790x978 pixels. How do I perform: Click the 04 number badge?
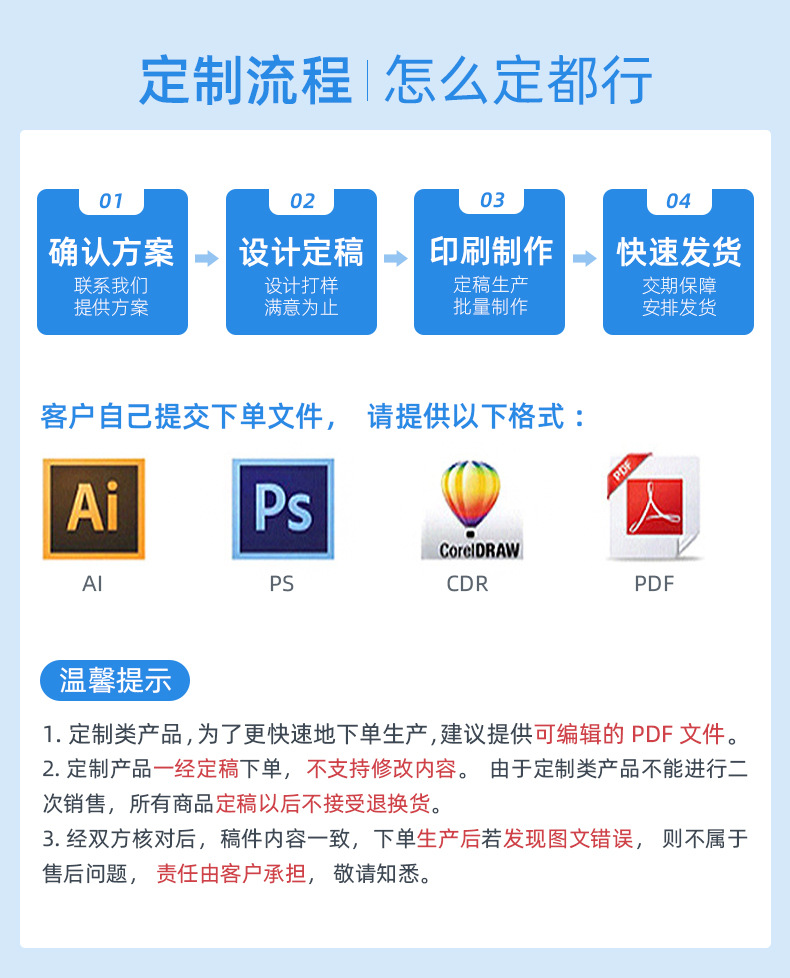pyautogui.click(x=678, y=201)
